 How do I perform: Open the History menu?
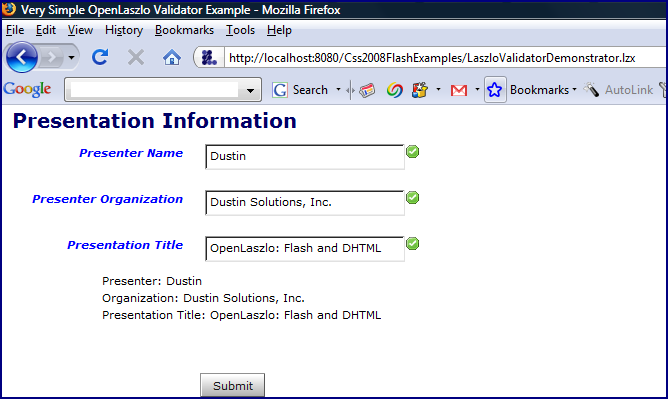click(x=124, y=30)
